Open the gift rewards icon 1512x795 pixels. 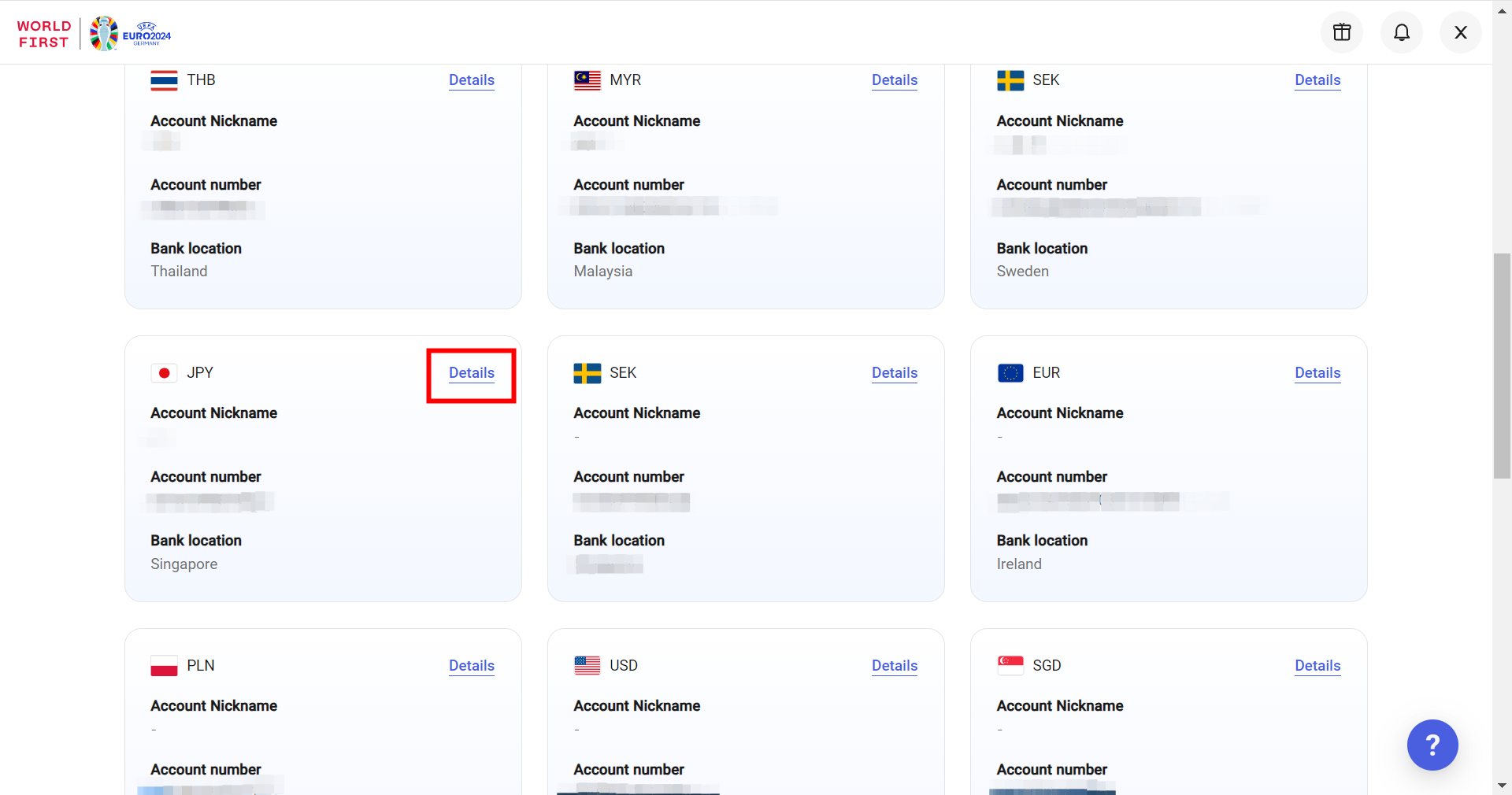1342,32
